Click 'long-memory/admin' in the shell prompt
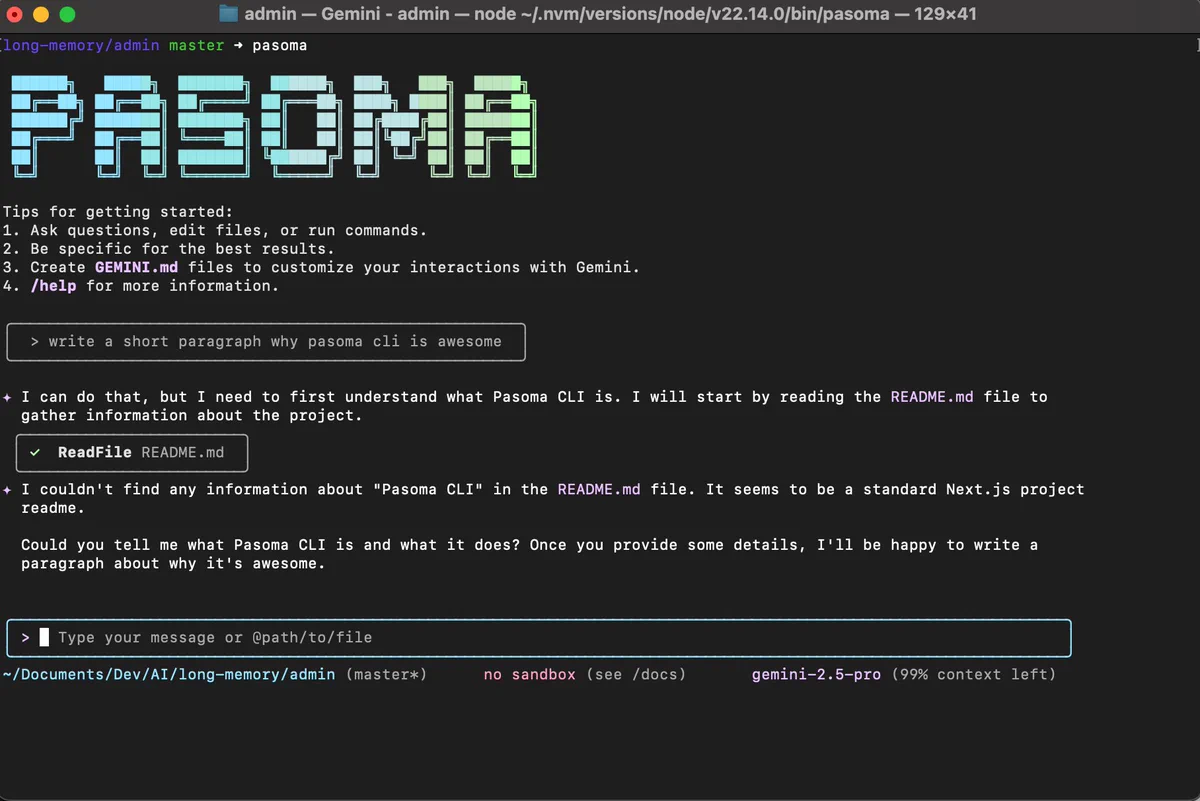1200x801 pixels. [x=81, y=46]
